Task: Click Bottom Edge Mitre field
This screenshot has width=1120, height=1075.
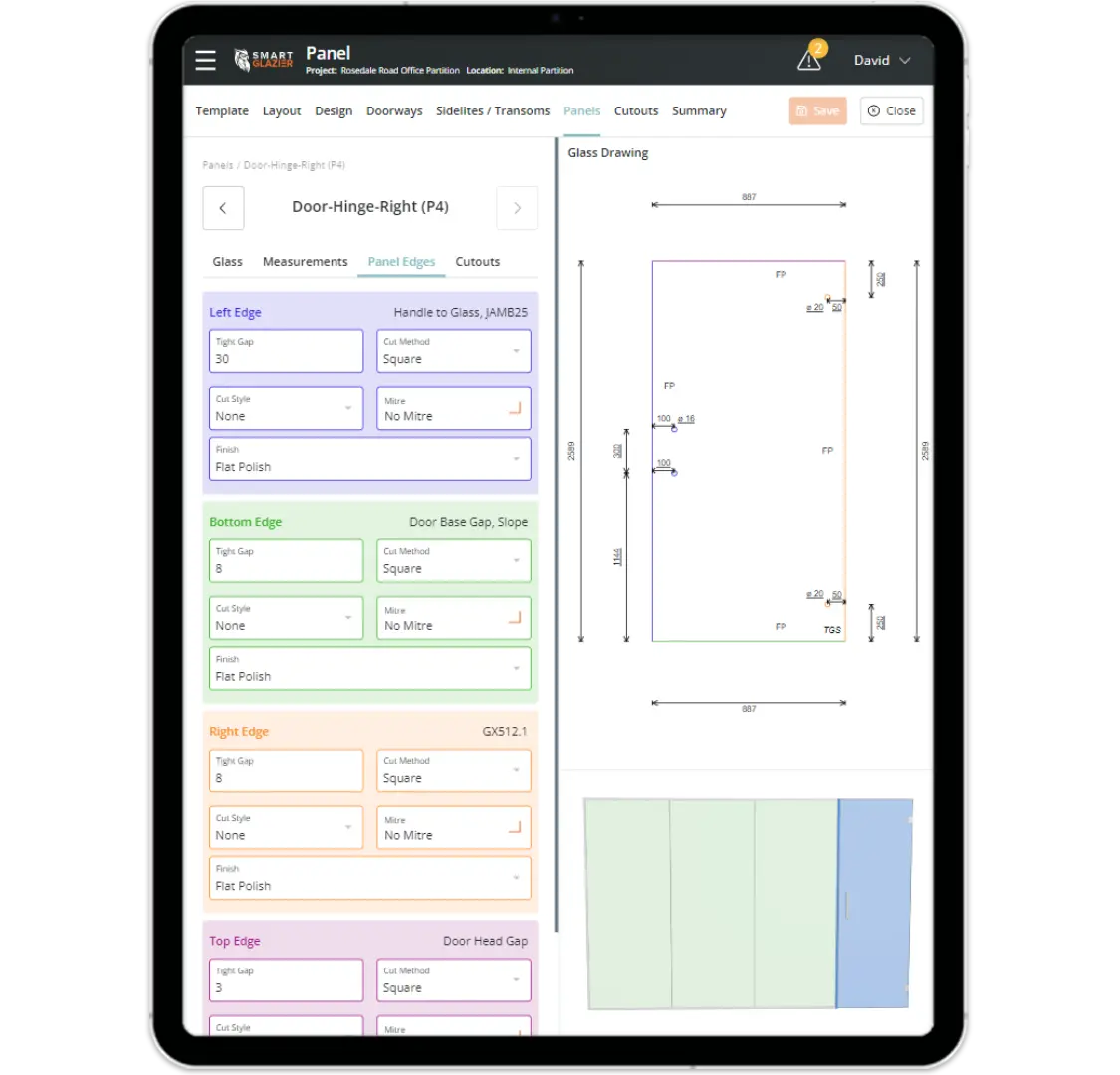Action: (454, 618)
